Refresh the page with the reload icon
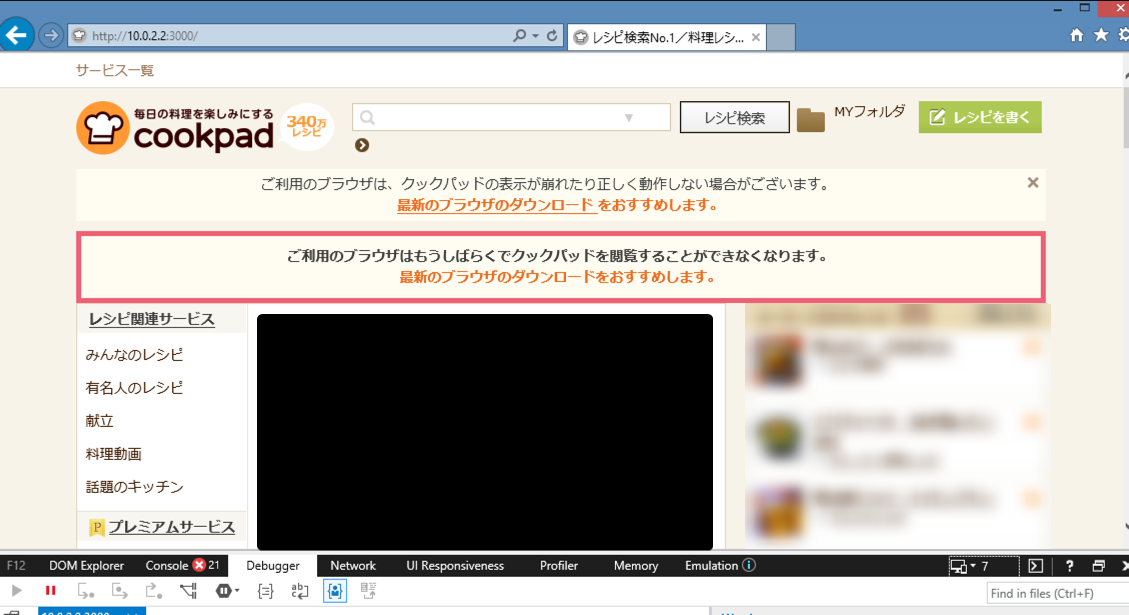 click(552, 35)
